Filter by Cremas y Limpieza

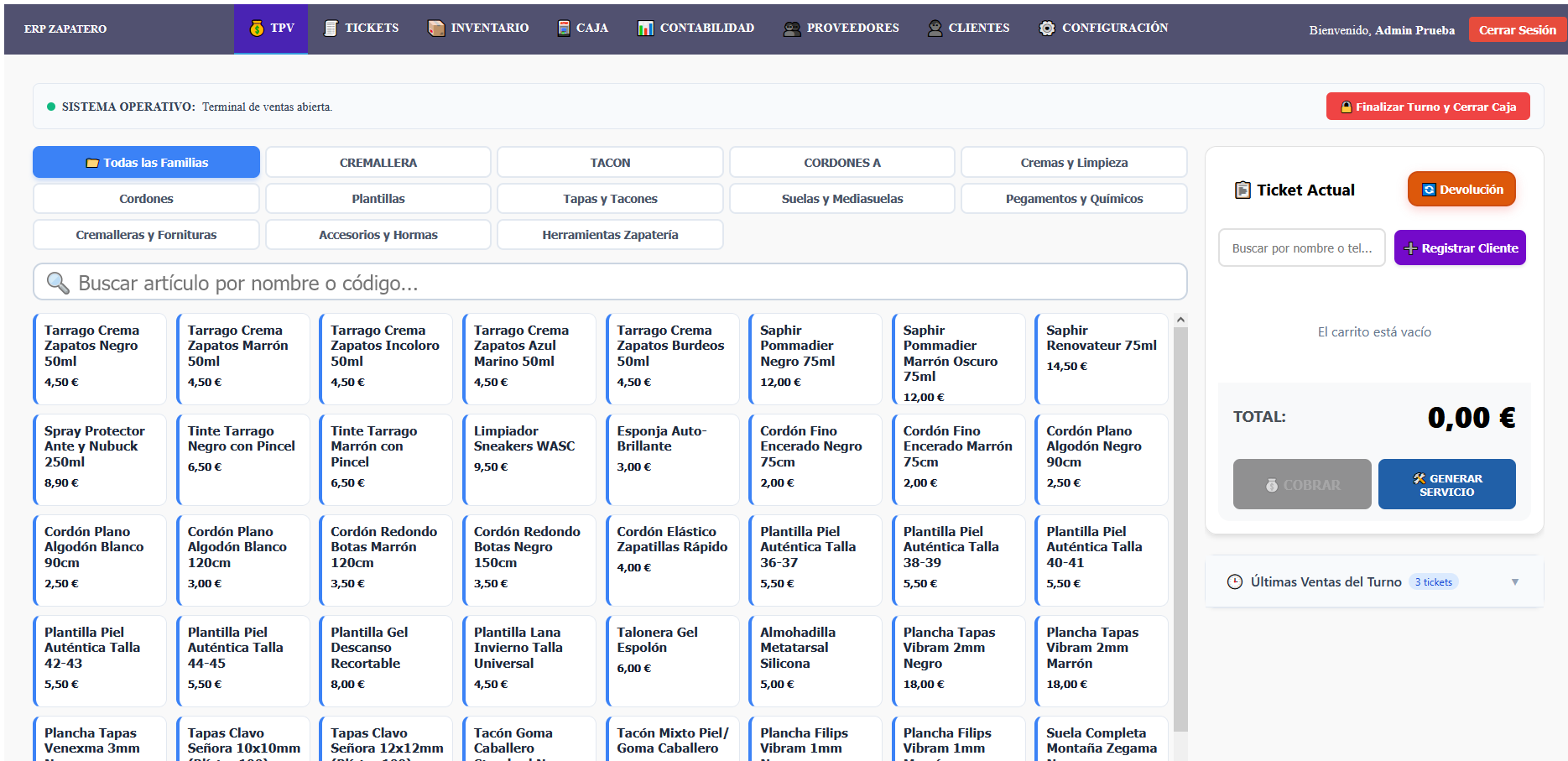point(1074,162)
